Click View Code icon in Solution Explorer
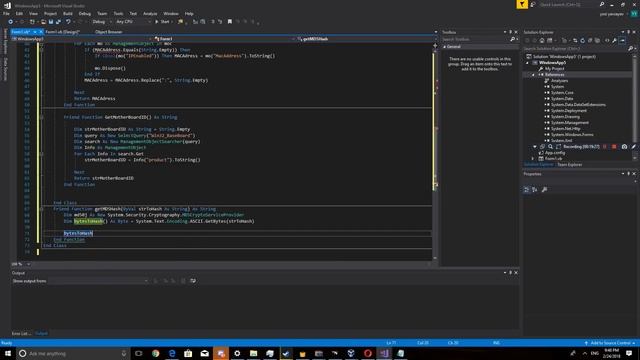 pos(607,40)
